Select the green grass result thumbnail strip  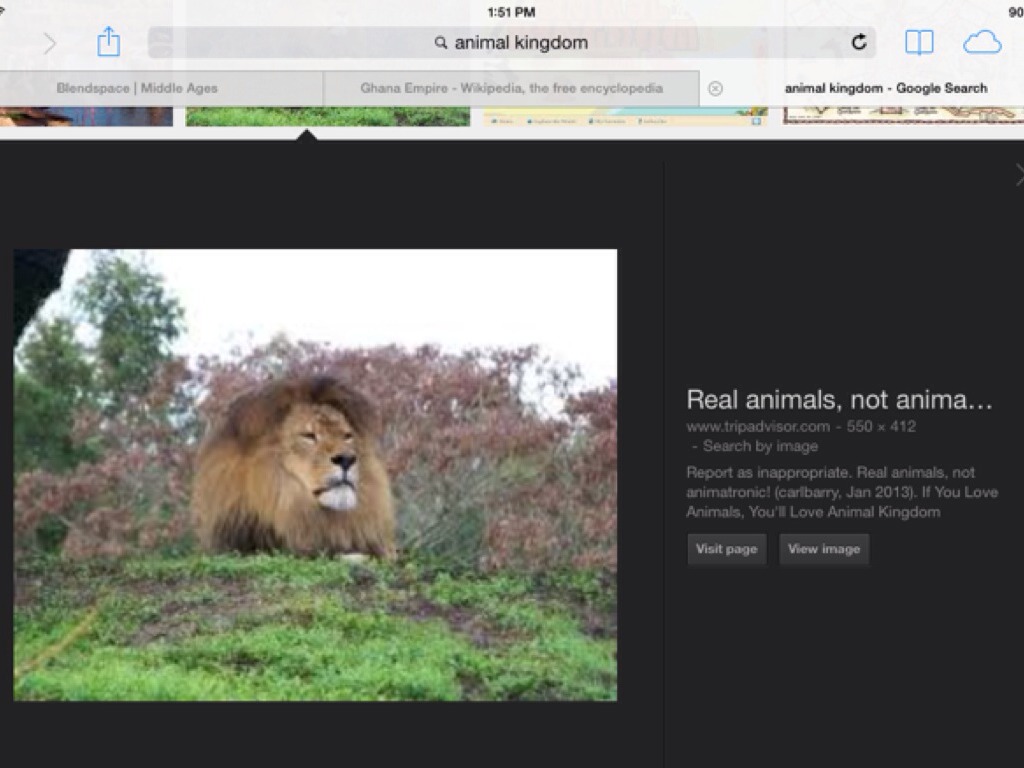327,116
